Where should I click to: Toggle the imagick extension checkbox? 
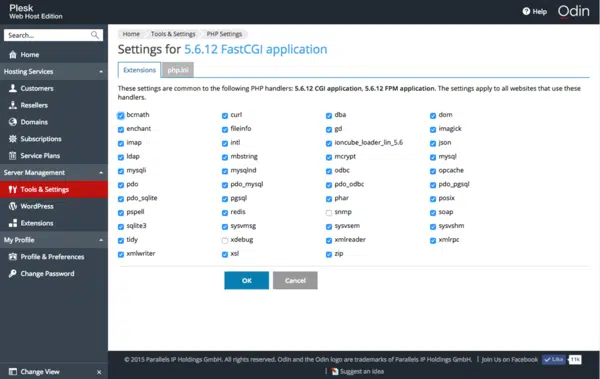point(433,129)
